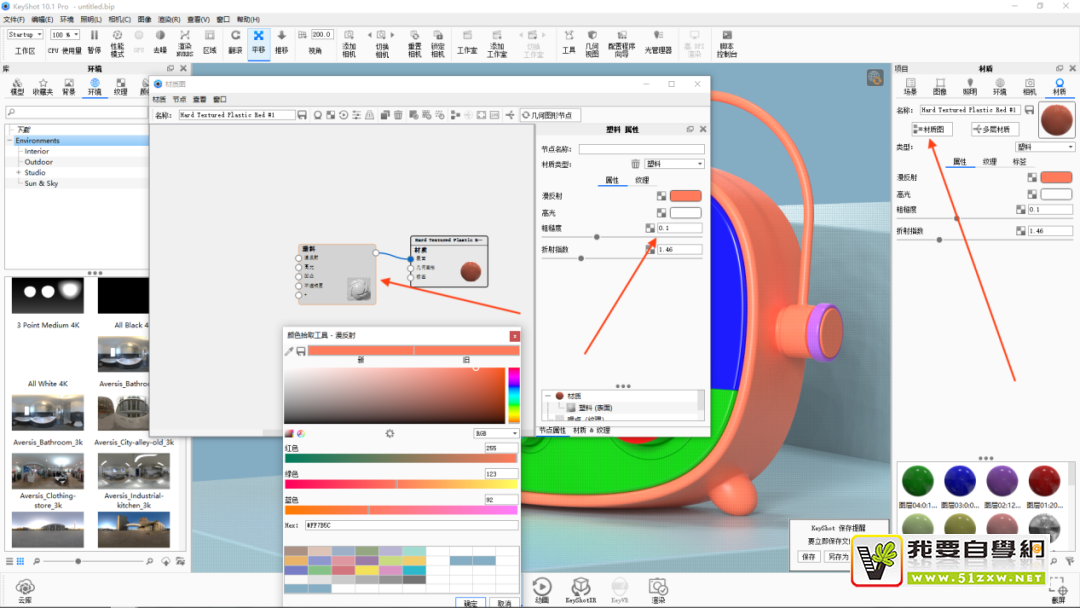
Task: Pick the eyedropper in the color picker
Action: click(x=290, y=351)
